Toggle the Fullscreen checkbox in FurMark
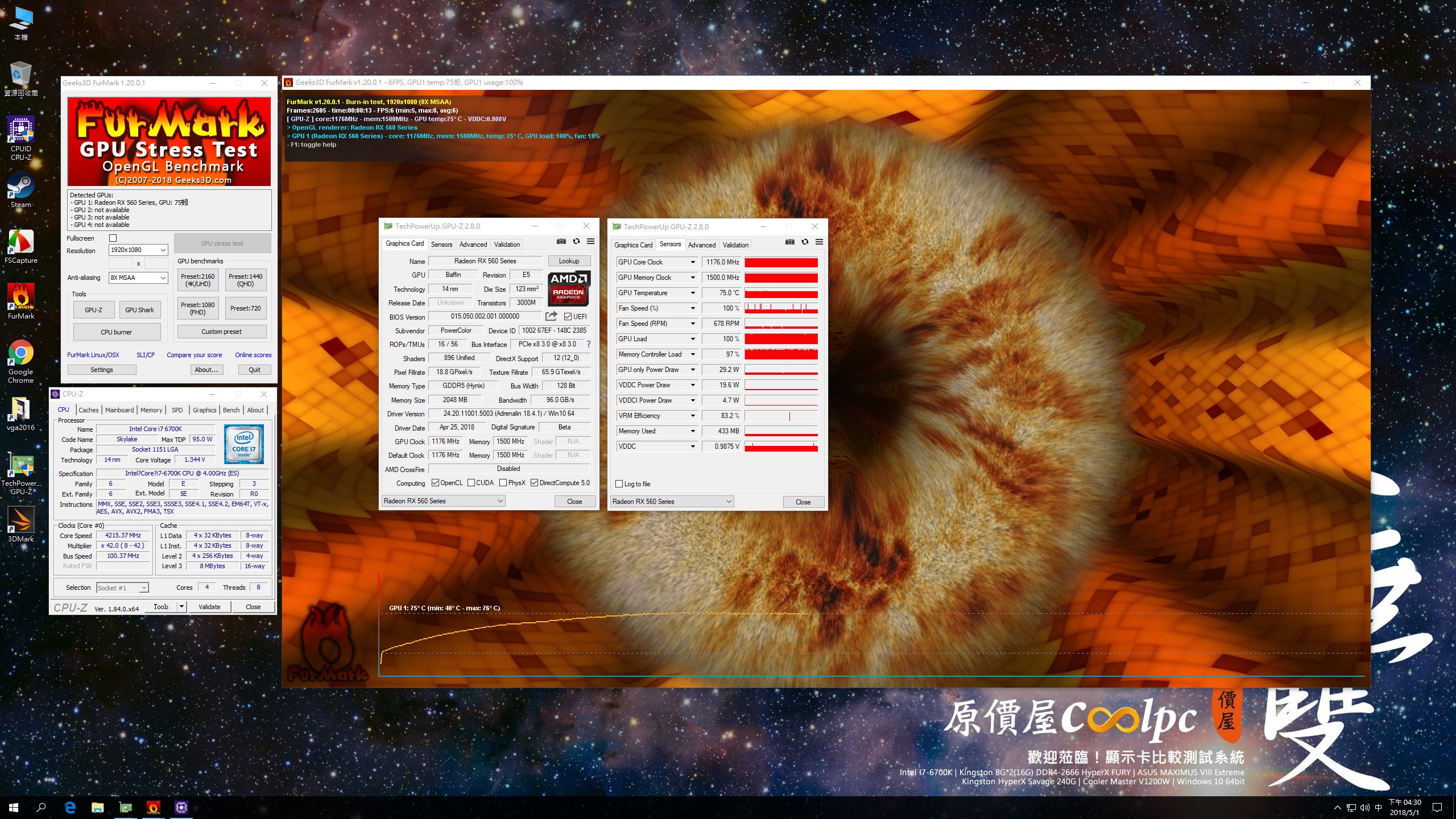Image resolution: width=1456 pixels, height=819 pixels. point(113,238)
